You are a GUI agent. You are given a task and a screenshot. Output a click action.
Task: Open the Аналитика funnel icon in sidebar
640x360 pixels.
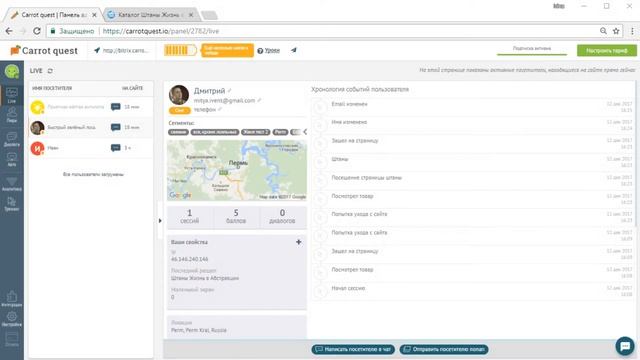click(12, 184)
